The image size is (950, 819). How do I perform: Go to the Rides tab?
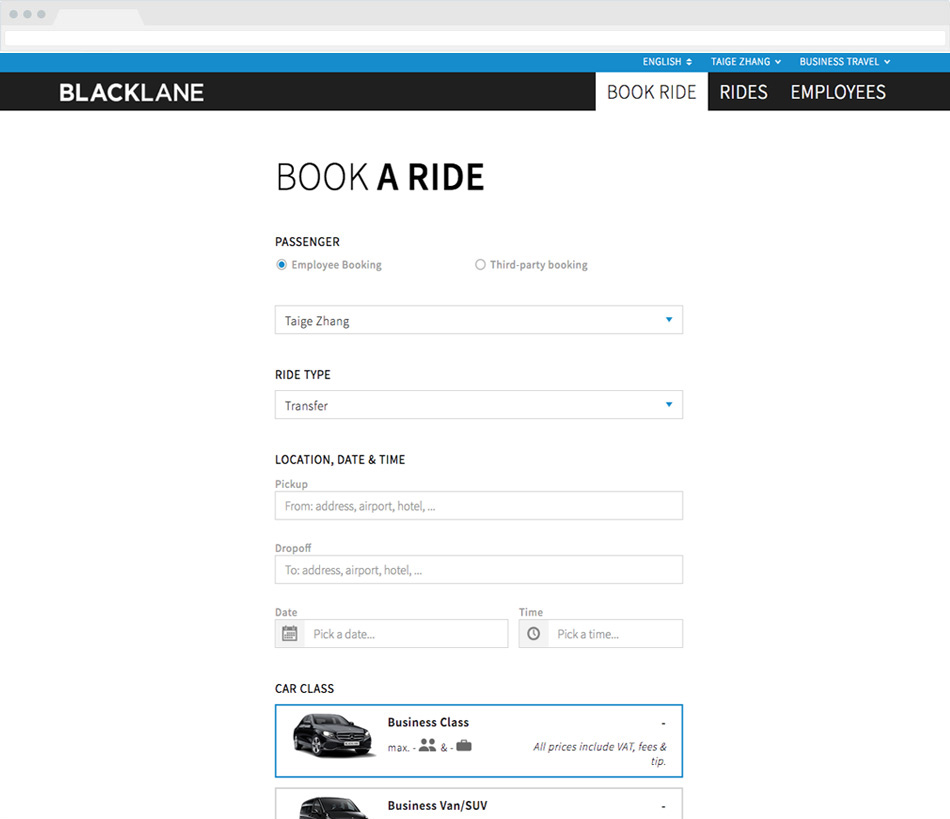click(x=743, y=92)
